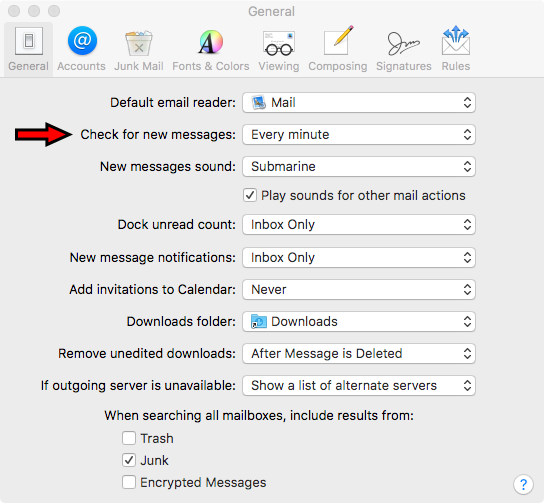
Task: Click the minimize window button
Action: [x=34, y=11]
